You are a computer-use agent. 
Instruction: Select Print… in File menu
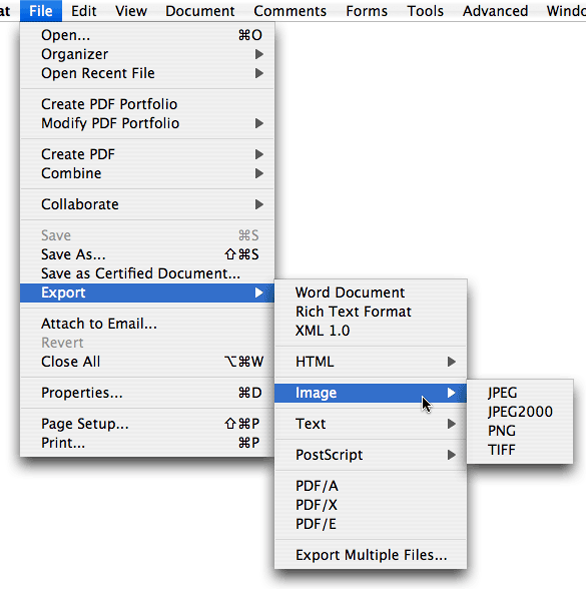147,443
